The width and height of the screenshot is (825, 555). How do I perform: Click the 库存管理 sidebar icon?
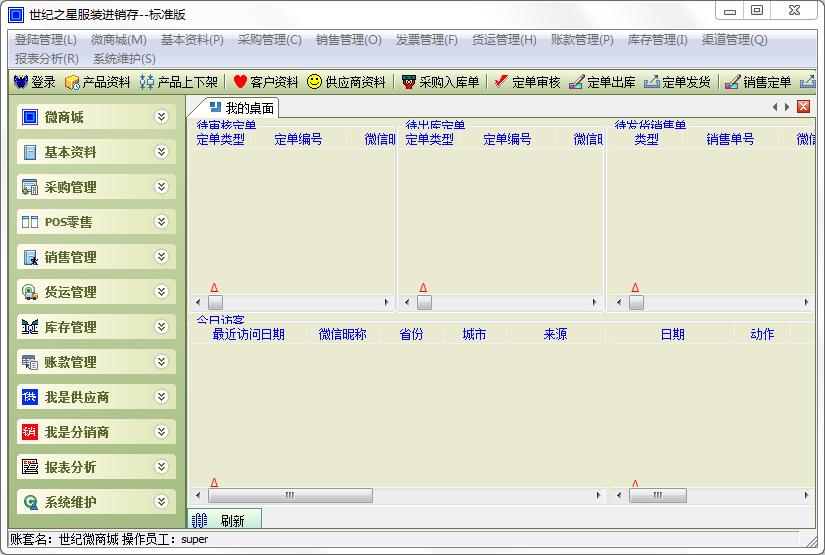pos(30,327)
